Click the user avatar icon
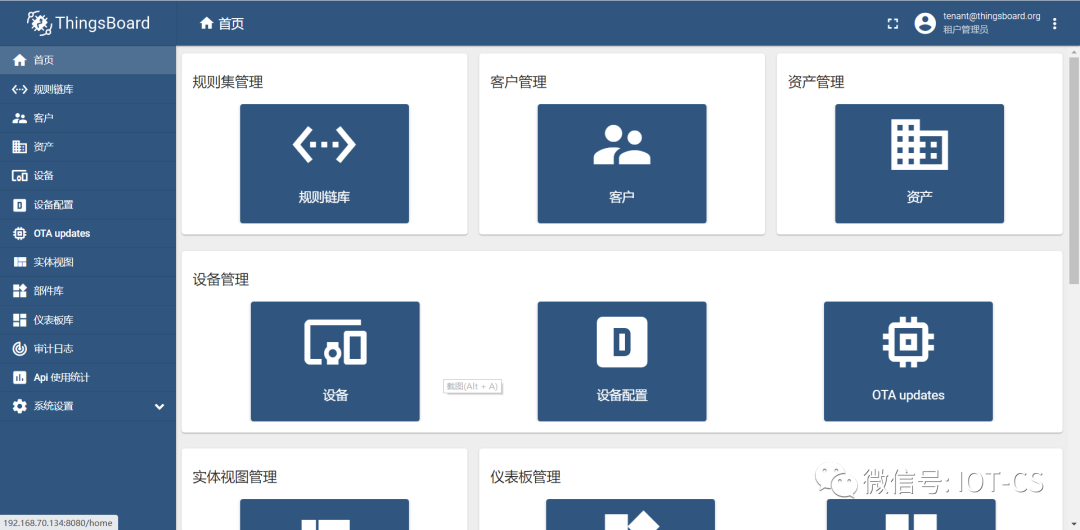Image resolution: width=1080 pixels, height=530 pixels. [924, 23]
